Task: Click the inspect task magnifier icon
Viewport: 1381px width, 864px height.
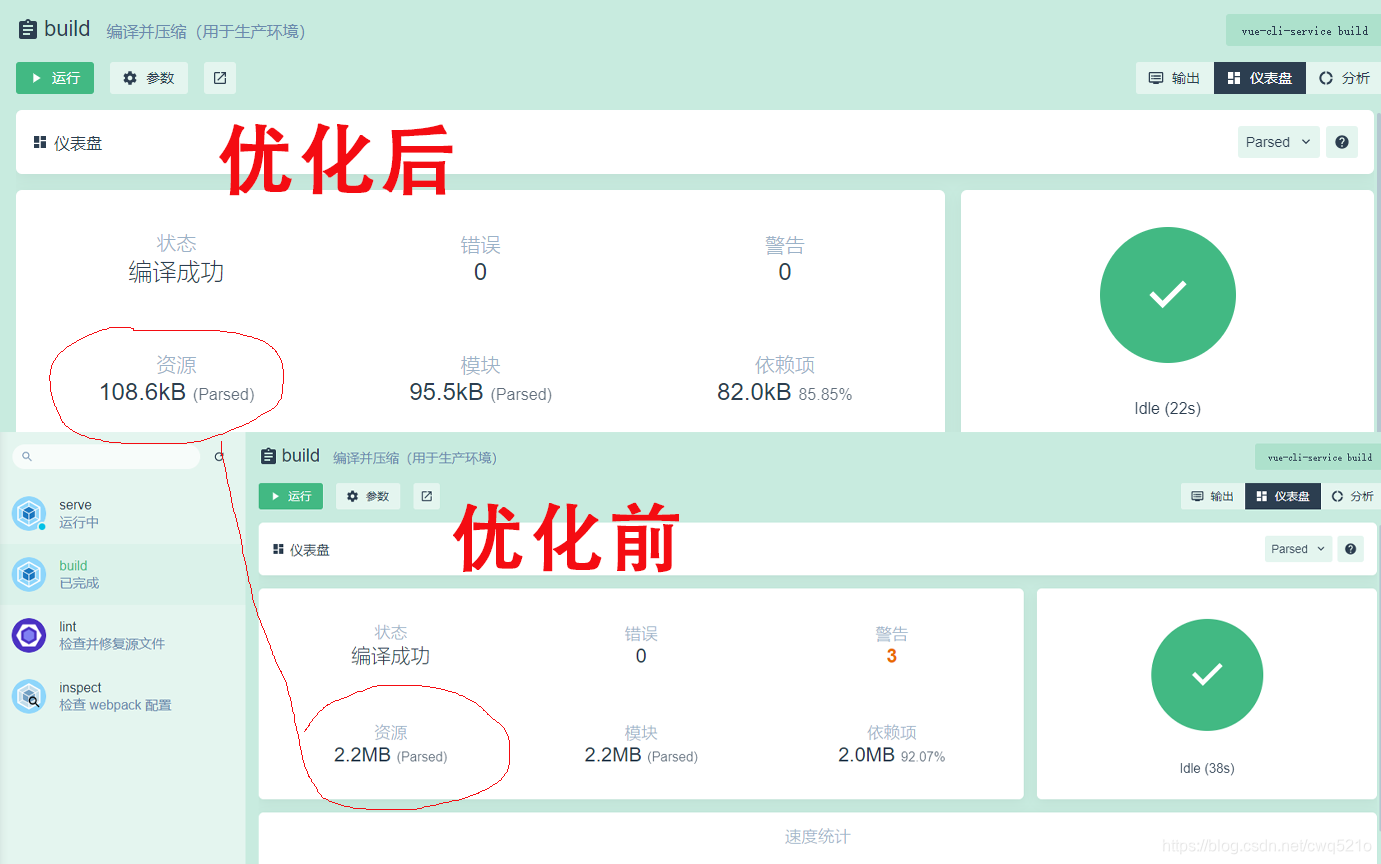Action: point(29,696)
